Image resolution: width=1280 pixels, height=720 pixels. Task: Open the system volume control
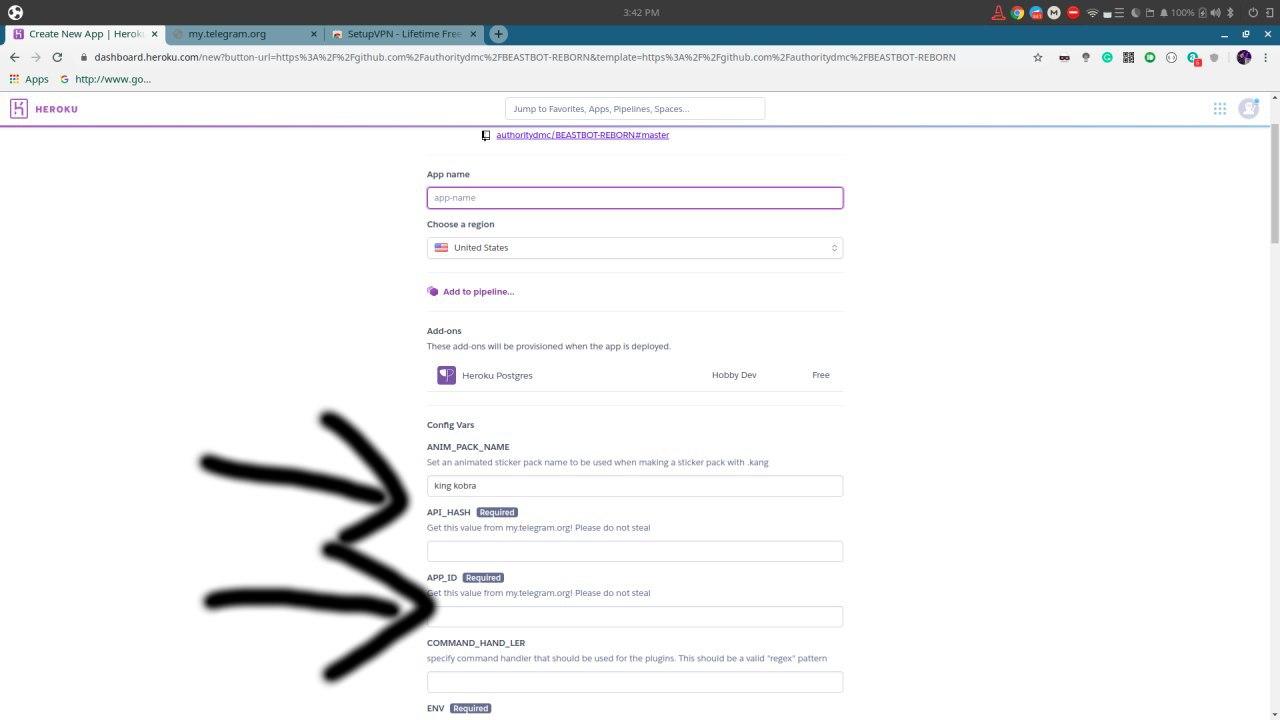coord(1214,13)
